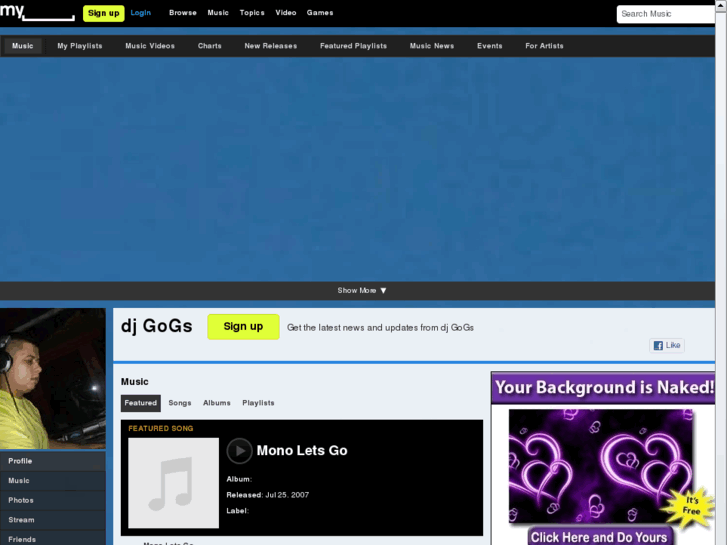Screen dimensions: 727x545
Task: Open the top Music menu item
Action: tap(218, 13)
